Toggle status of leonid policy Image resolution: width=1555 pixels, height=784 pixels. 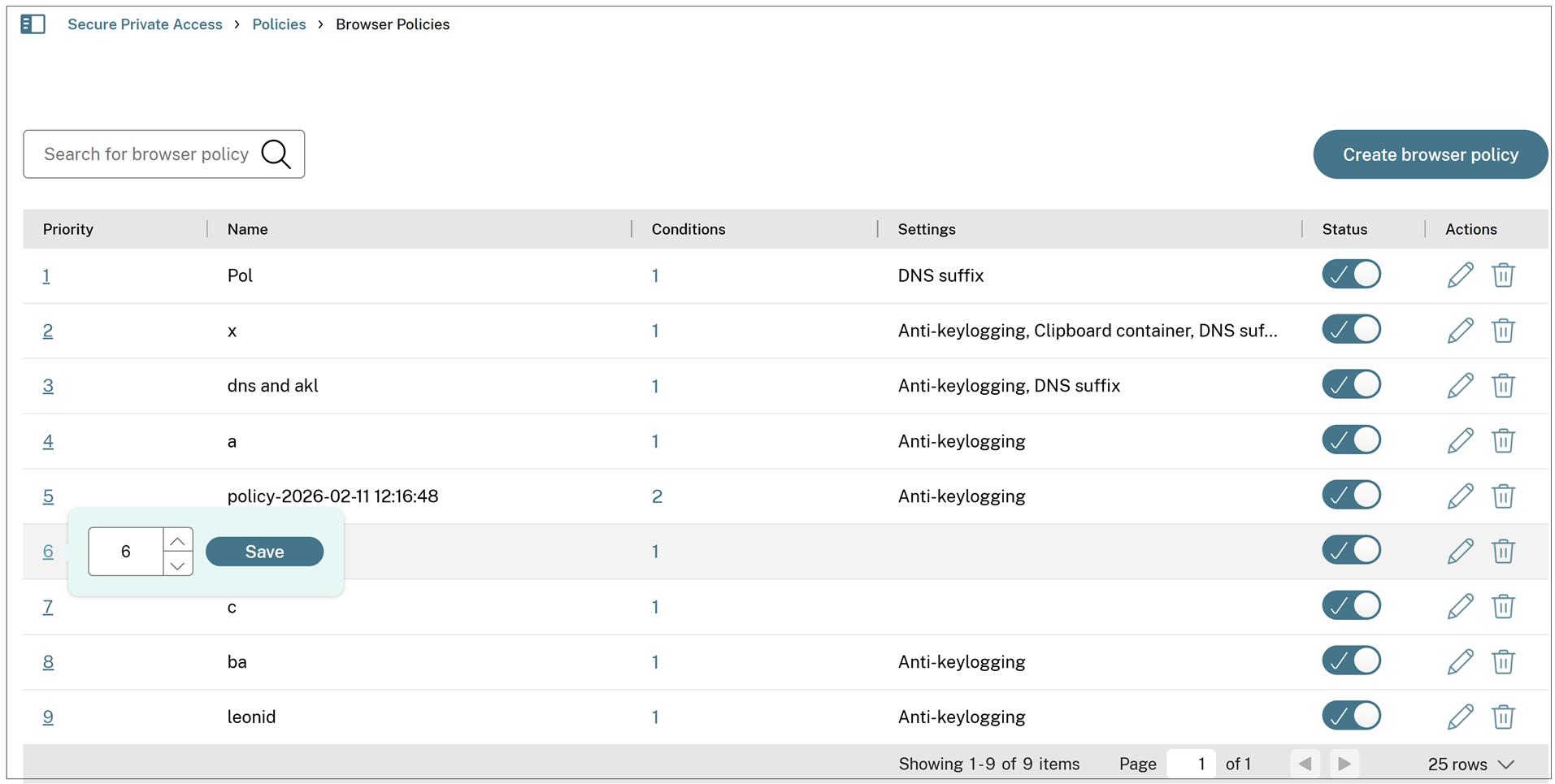[1351, 717]
